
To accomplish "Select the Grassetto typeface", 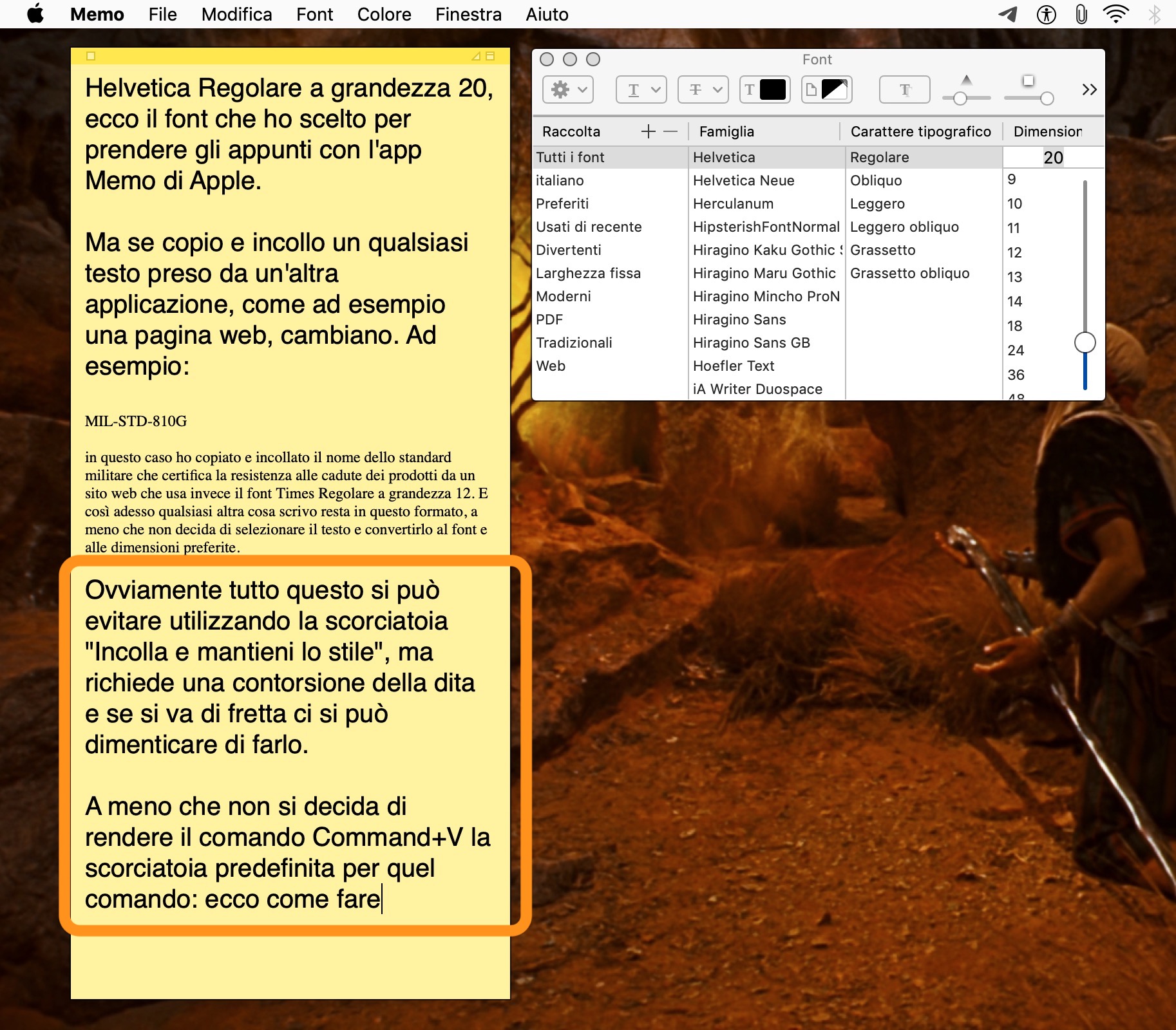I will (x=924, y=250).
